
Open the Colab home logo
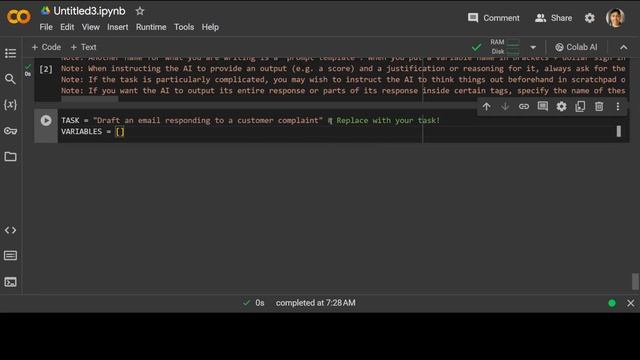(x=18, y=17)
